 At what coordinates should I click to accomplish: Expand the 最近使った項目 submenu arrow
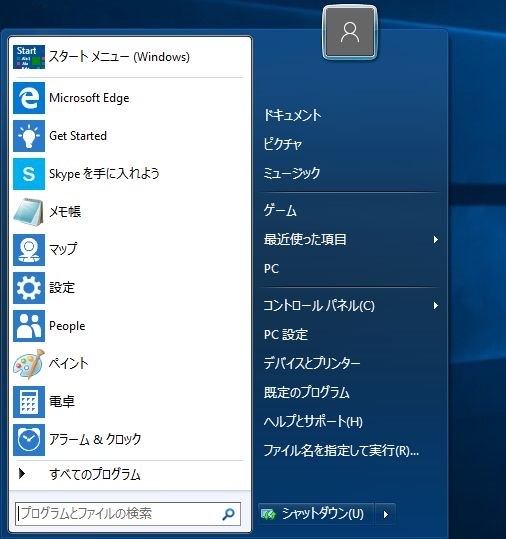tap(436, 239)
